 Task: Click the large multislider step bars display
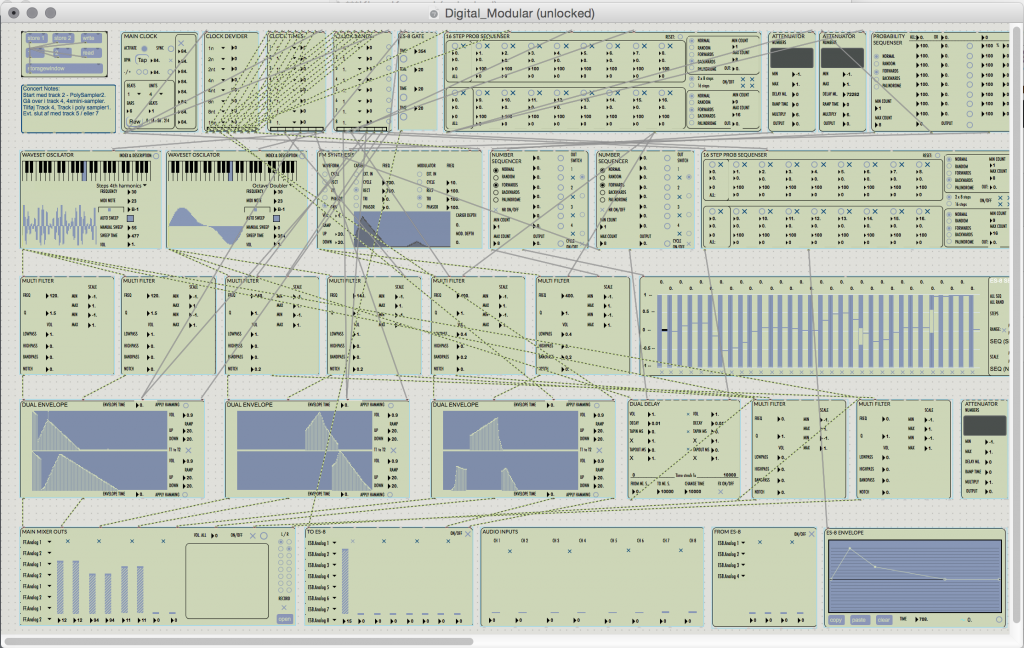tap(816, 329)
